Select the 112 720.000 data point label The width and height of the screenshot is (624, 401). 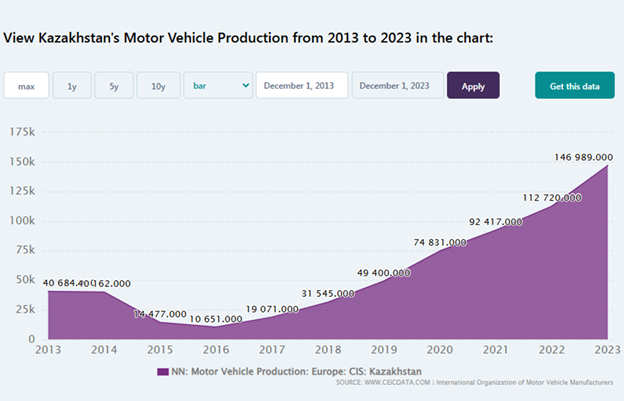(x=542, y=197)
